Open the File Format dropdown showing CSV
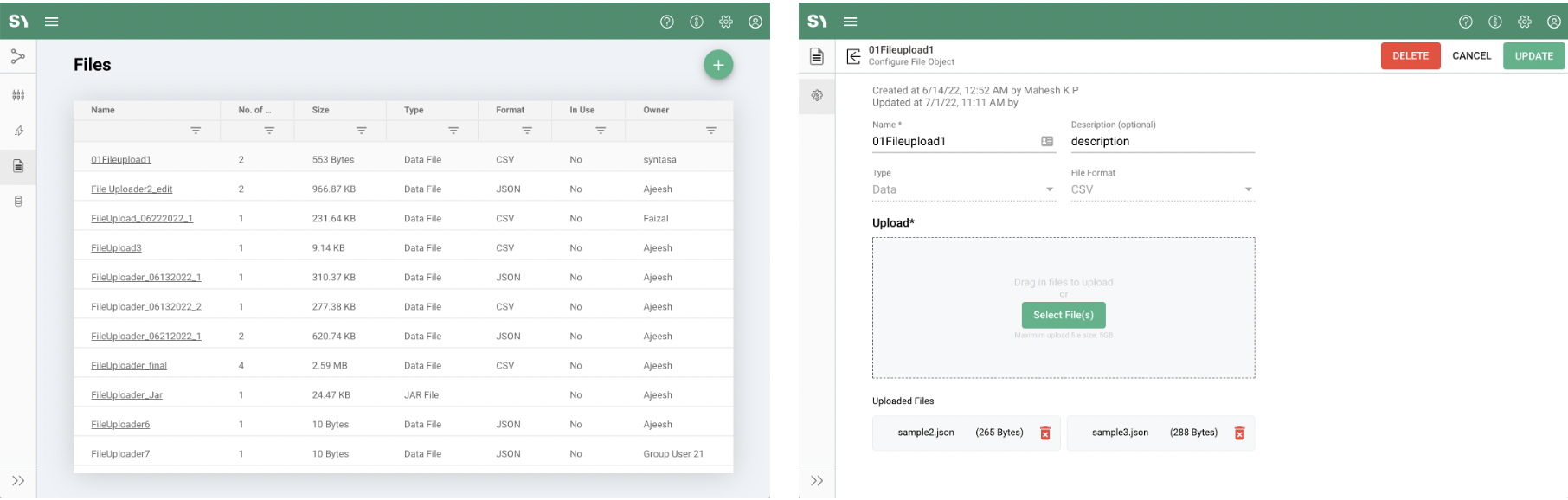1568x500 pixels. pyautogui.click(x=1161, y=189)
